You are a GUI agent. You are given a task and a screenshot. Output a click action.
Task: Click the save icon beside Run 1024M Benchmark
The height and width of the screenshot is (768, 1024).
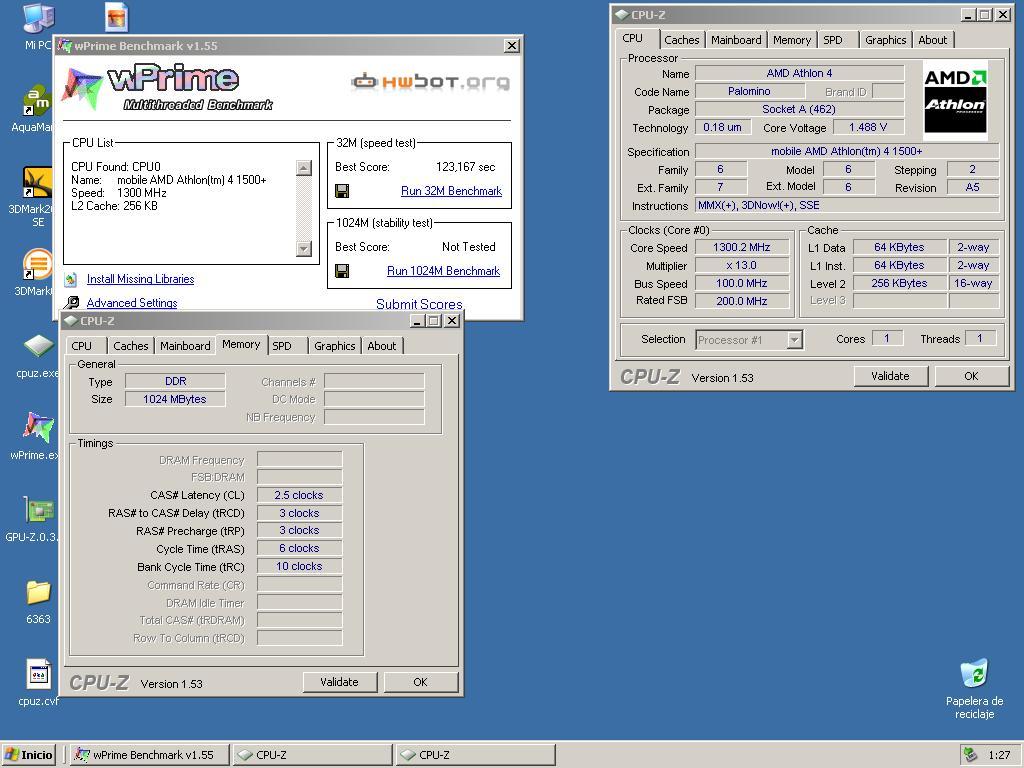342,271
